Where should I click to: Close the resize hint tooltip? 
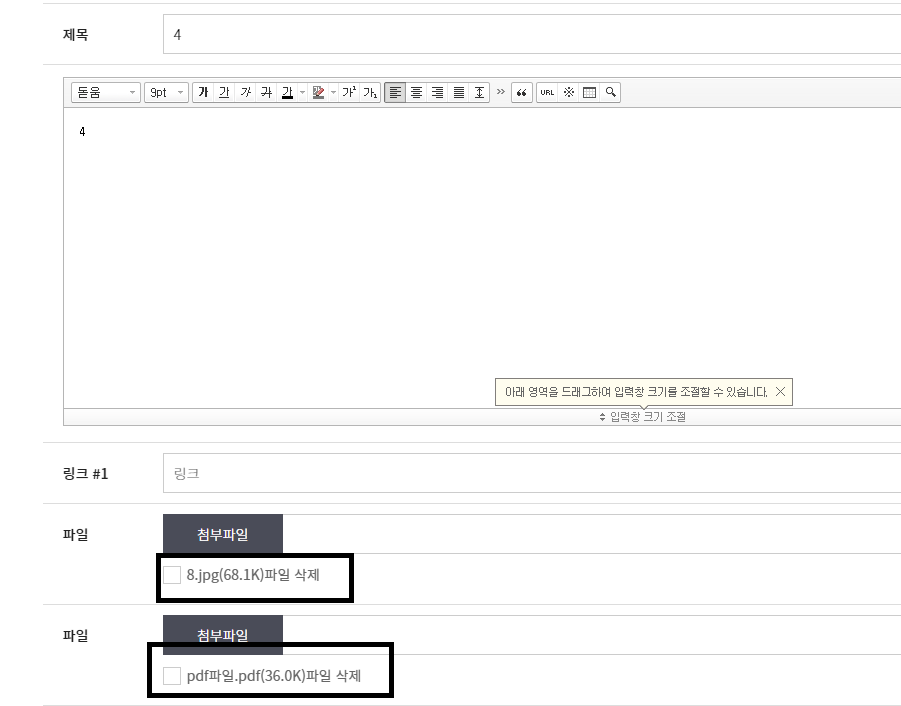780,392
